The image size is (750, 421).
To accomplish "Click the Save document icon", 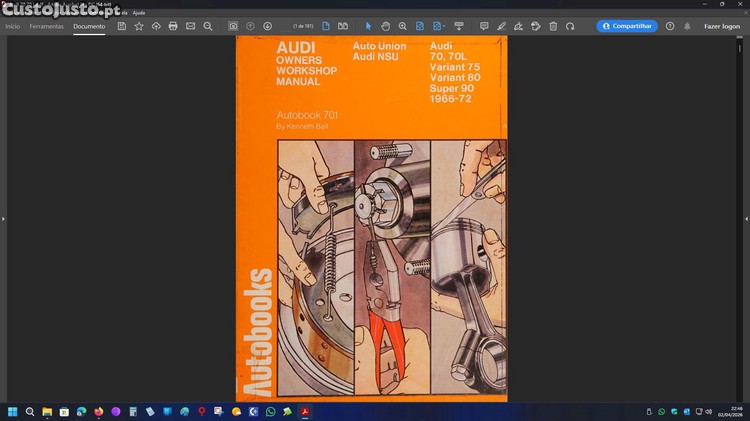I will click(x=122, y=26).
